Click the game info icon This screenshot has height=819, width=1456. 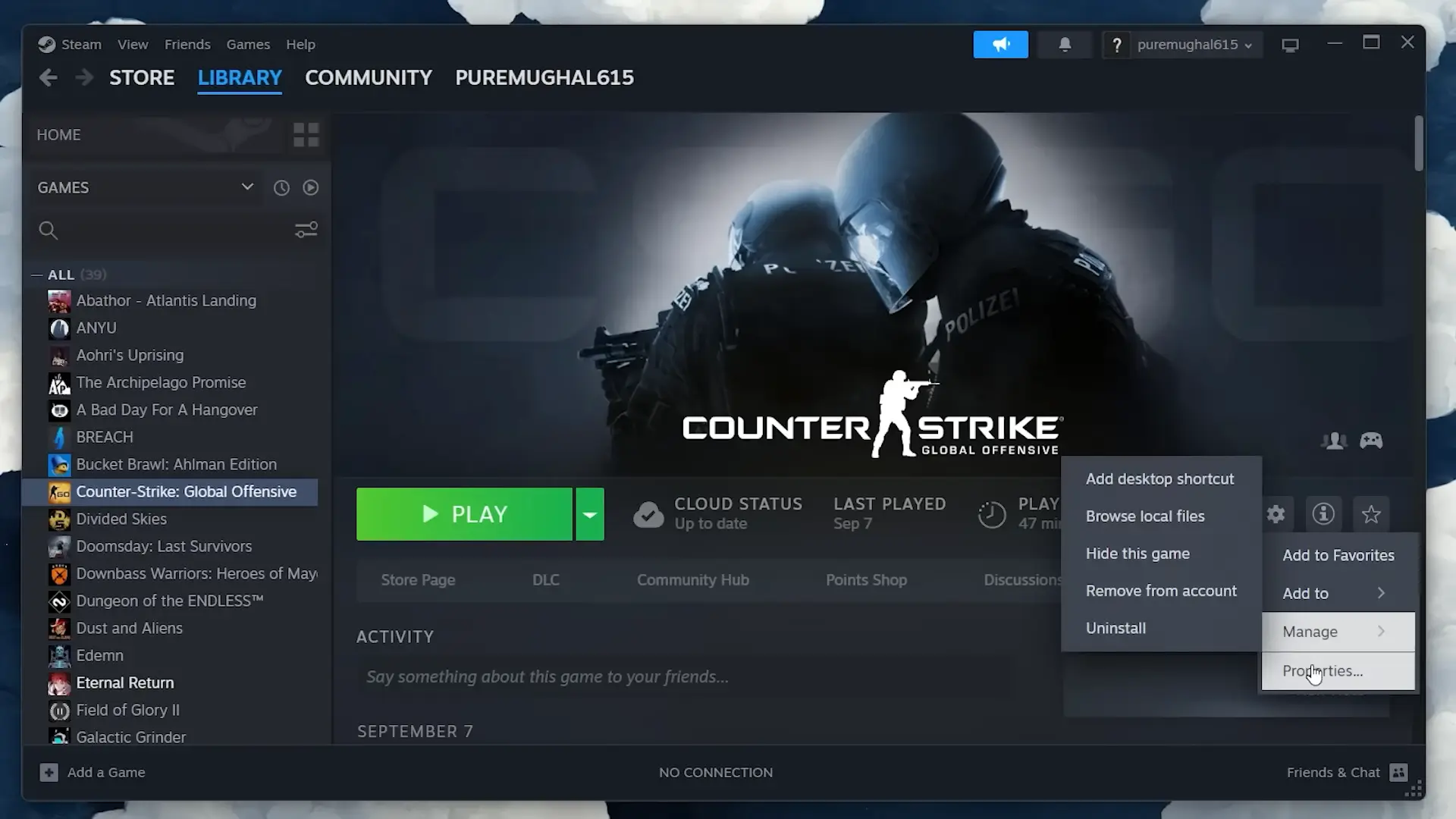click(1323, 514)
